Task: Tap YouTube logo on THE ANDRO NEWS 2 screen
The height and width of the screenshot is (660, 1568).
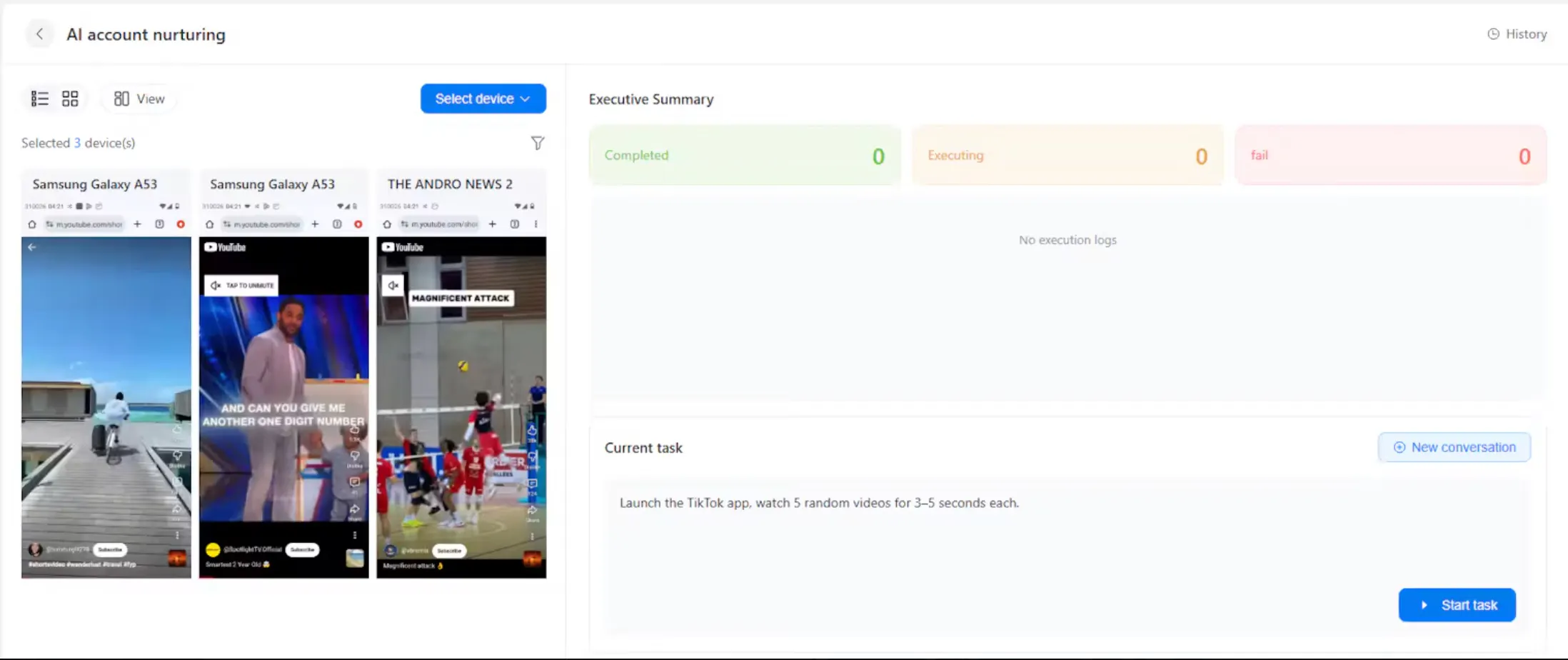Action: 403,247
